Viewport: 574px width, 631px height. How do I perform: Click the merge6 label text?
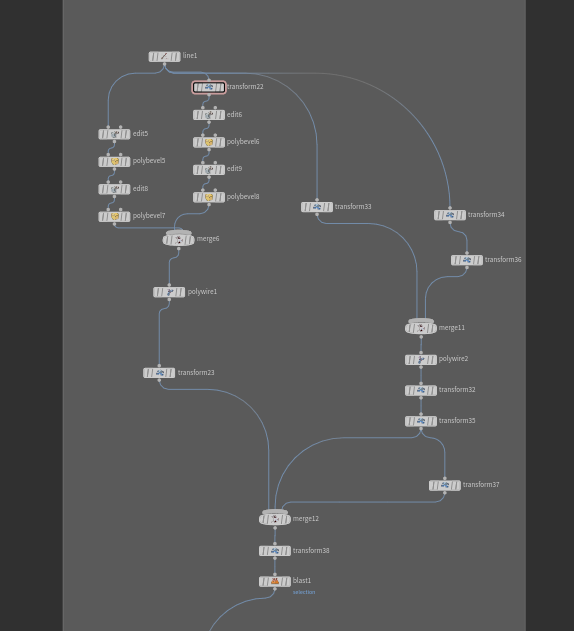[x=208, y=239]
